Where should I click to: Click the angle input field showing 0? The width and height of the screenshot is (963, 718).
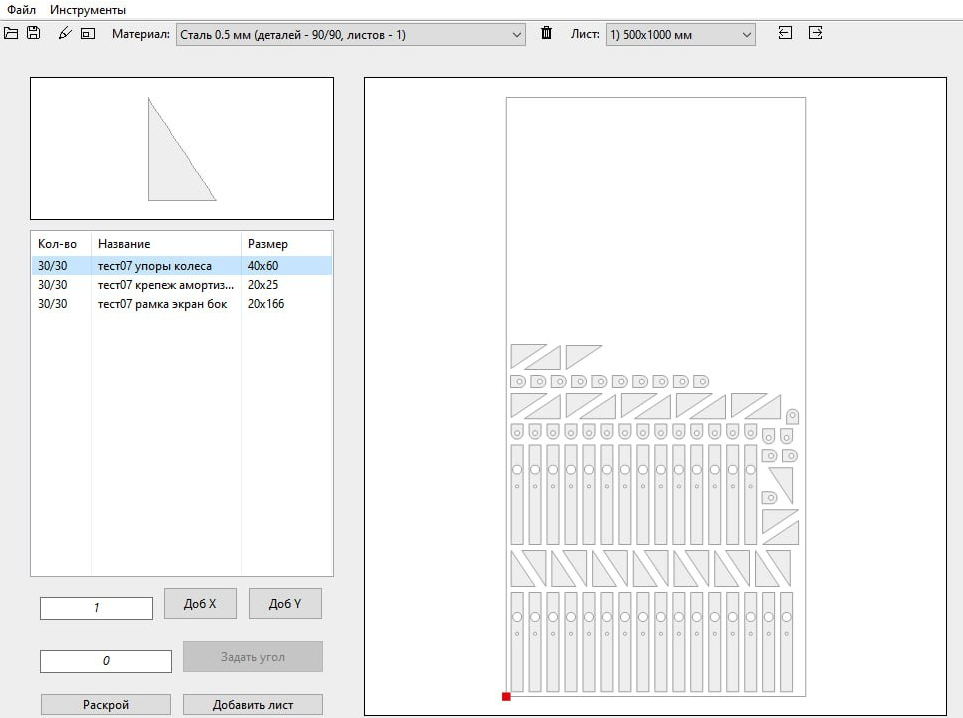click(x=106, y=661)
